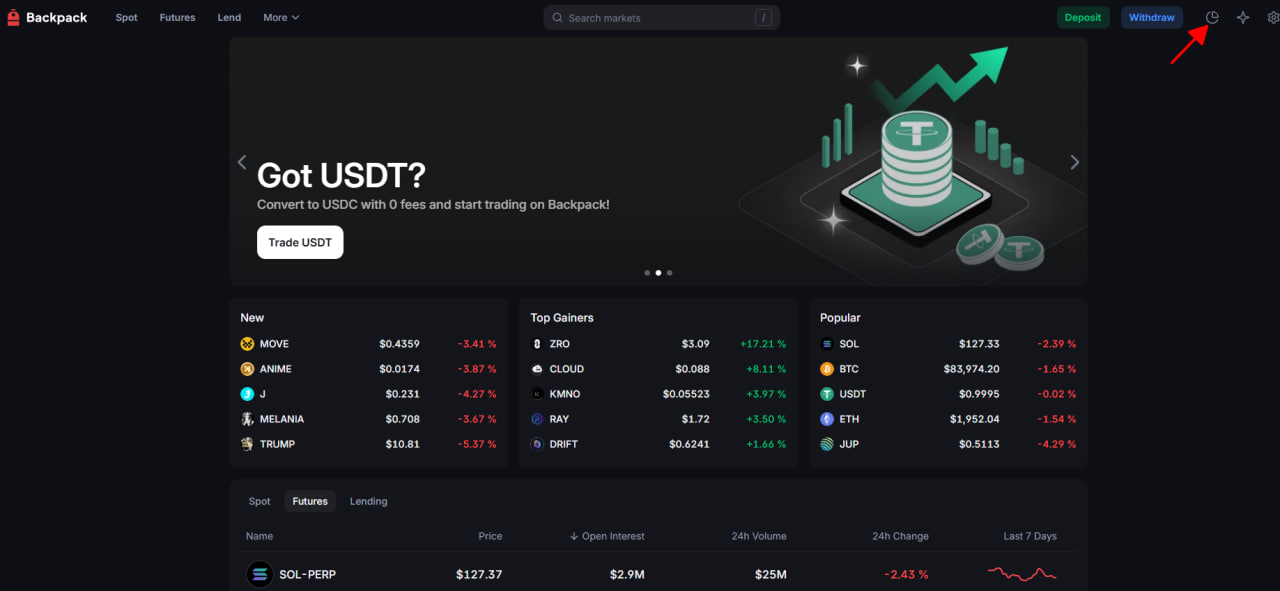Click the SOL-PERP open interest $2.9M
The width and height of the screenshot is (1280, 591).
[x=627, y=575]
